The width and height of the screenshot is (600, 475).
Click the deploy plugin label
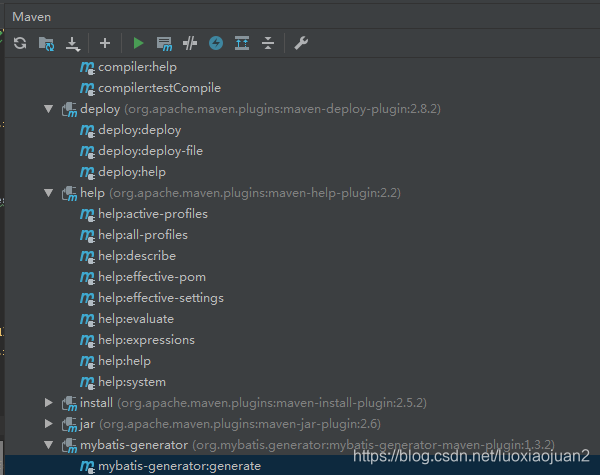click(x=100, y=109)
